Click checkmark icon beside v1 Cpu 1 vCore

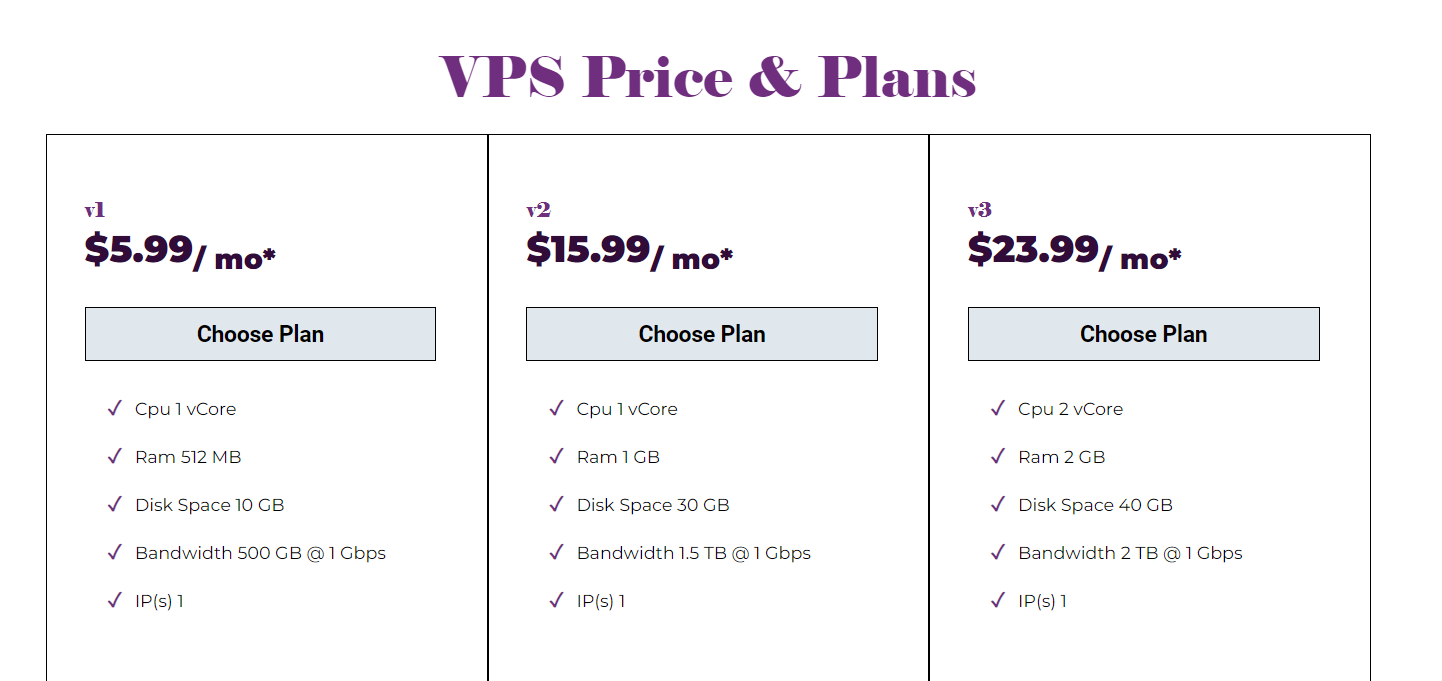pos(114,408)
